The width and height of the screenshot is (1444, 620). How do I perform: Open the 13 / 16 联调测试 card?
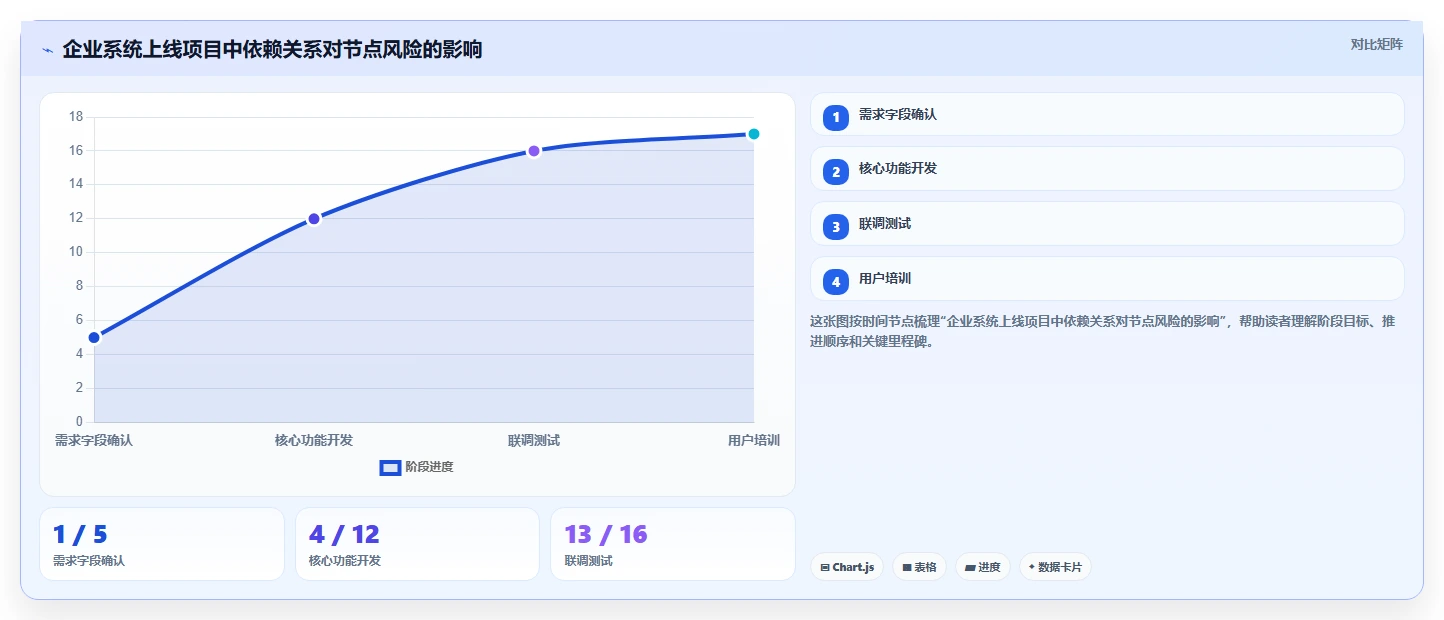coord(673,544)
